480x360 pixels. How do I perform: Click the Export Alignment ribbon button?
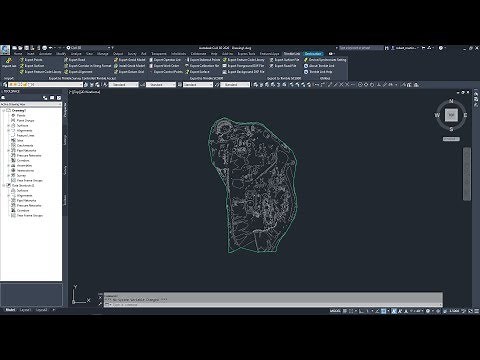[x=78, y=72]
